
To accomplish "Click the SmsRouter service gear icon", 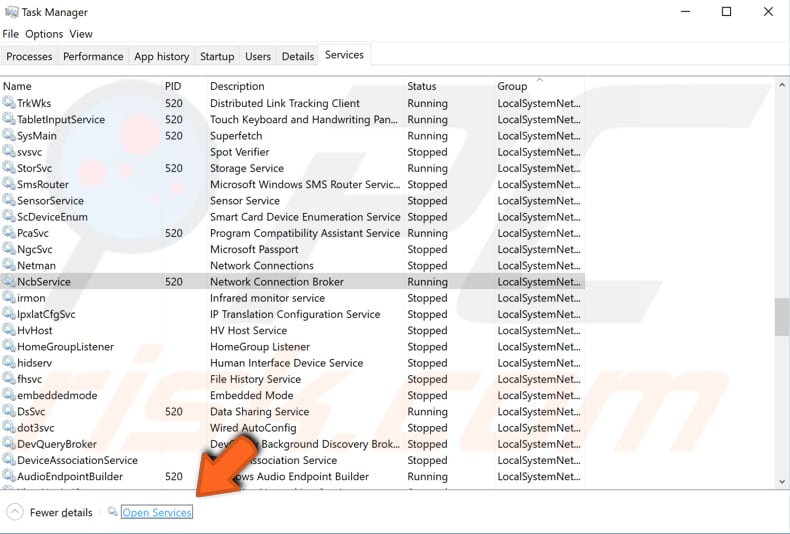I will 9,183.
